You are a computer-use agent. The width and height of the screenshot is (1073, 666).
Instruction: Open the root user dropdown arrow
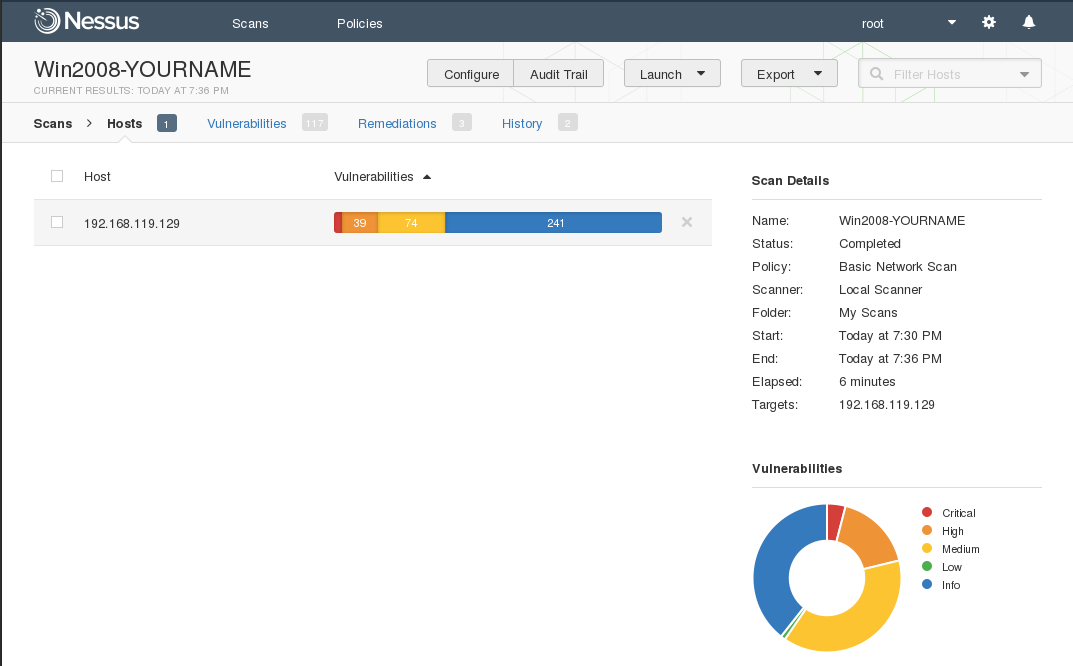[x=952, y=22]
